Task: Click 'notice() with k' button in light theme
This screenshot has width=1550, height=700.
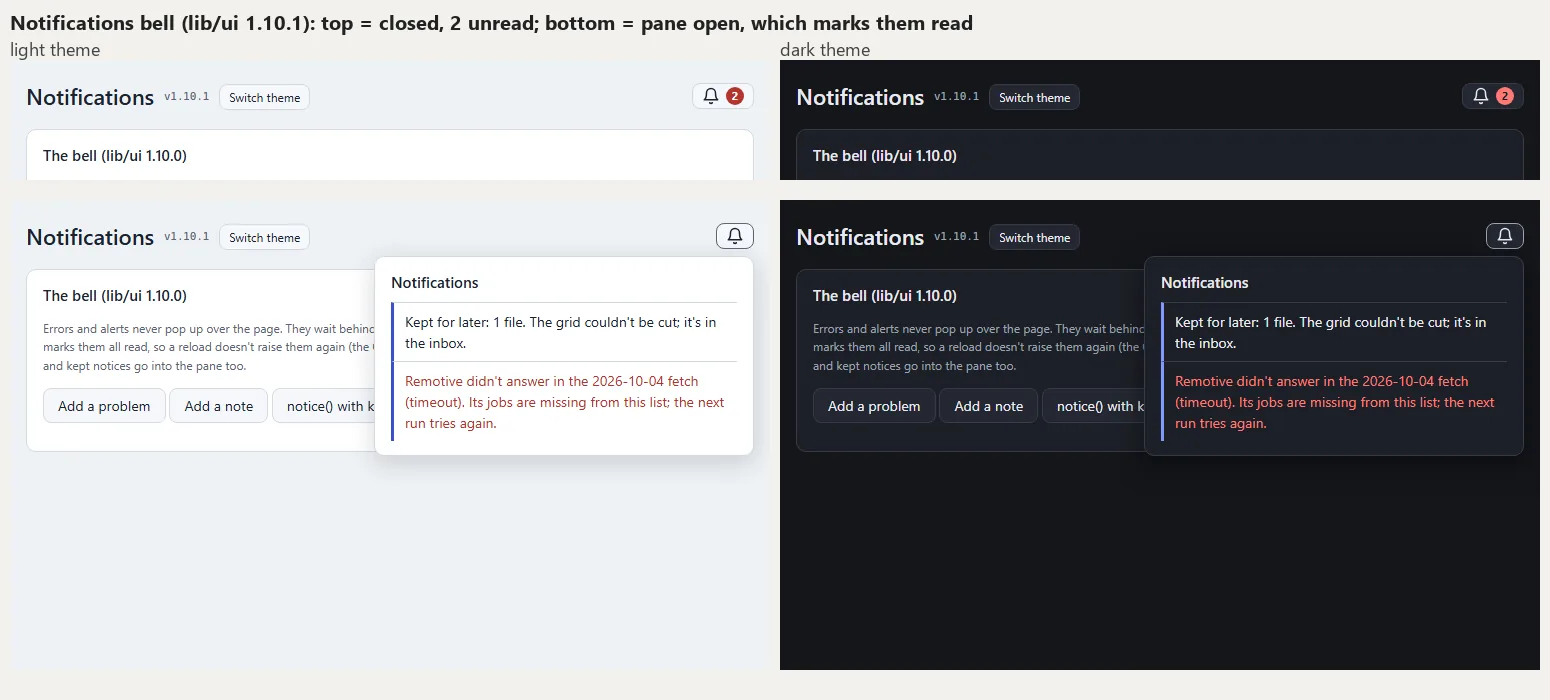Action: coord(324,406)
